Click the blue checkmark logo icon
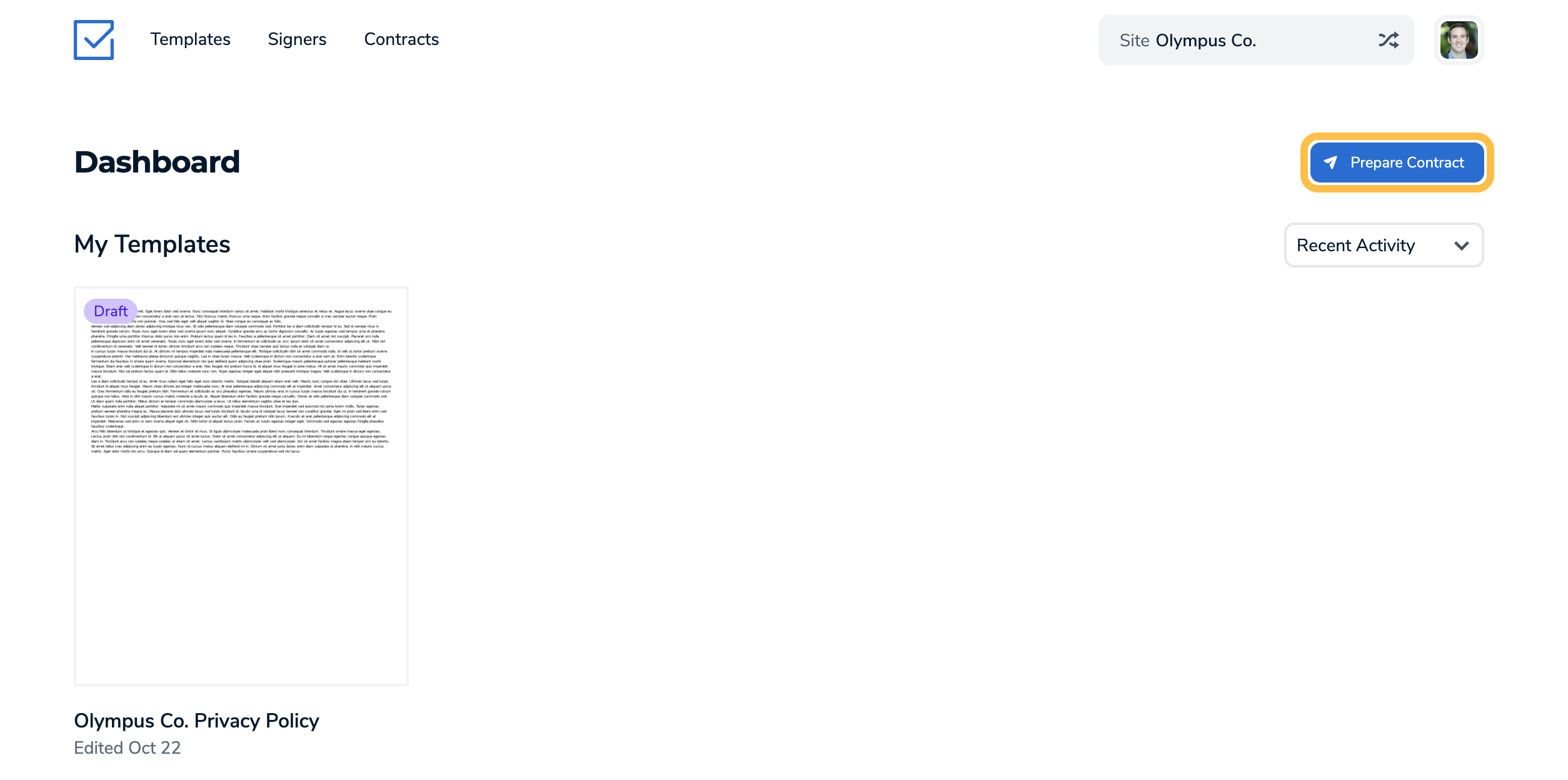 [94, 40]
